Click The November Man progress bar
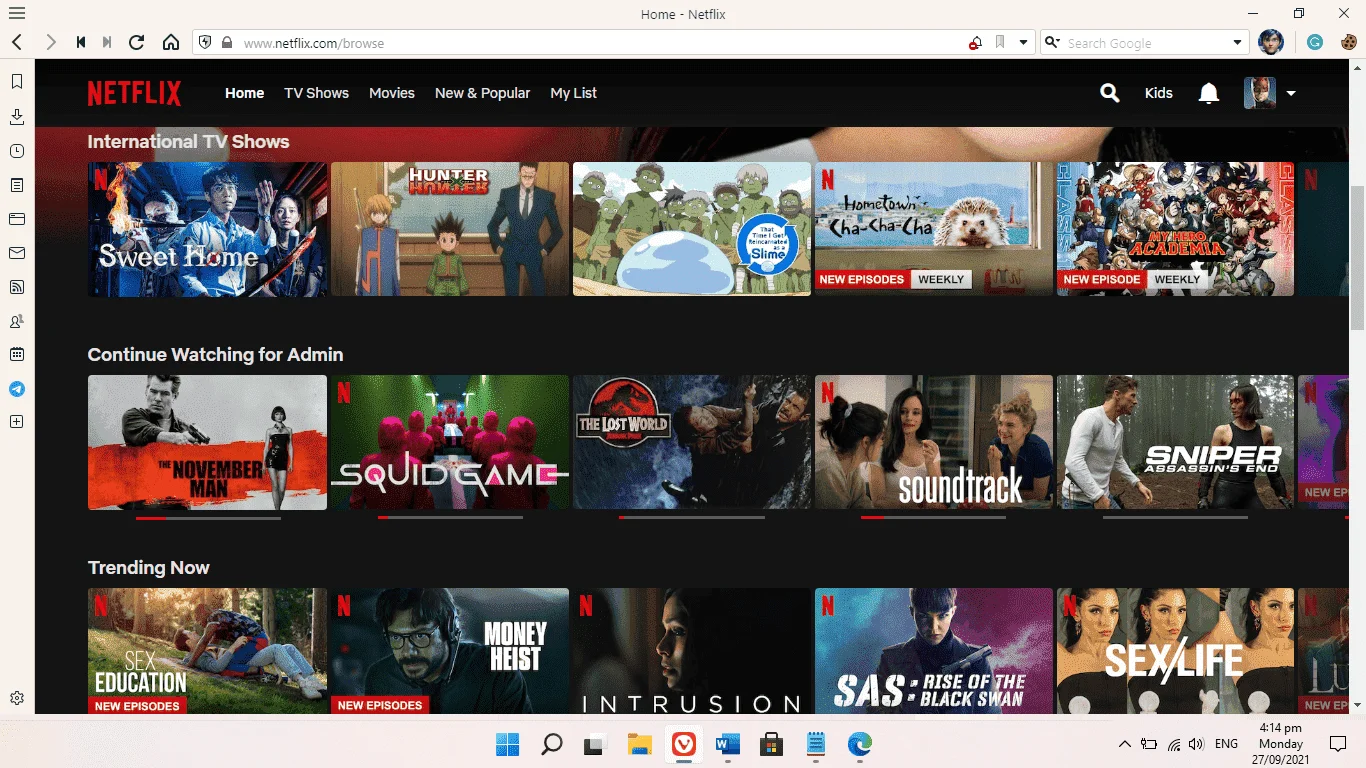1366x768 pixels. click(x=208, y=518)
